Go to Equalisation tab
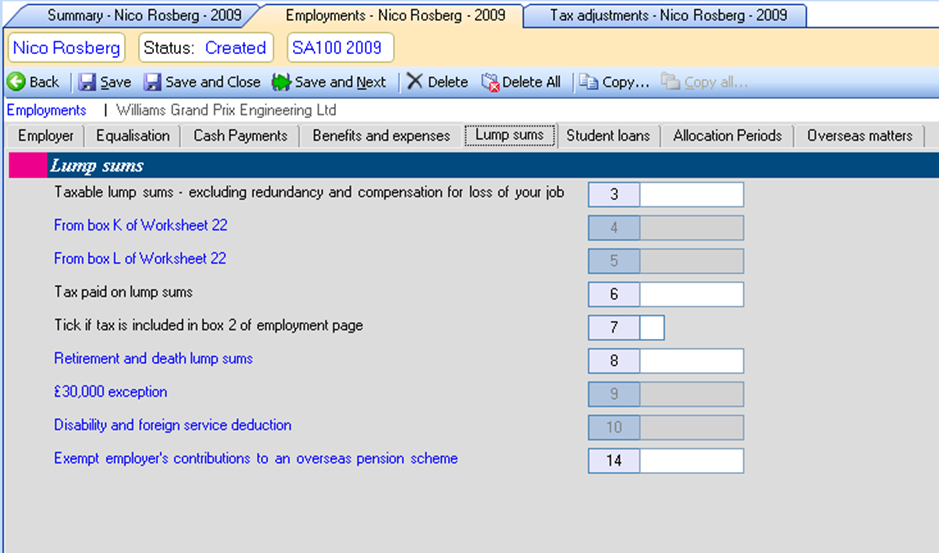Image resolution: width=939 pixels, height=553 pixels. pyautogui.click(x=133, y=136)
